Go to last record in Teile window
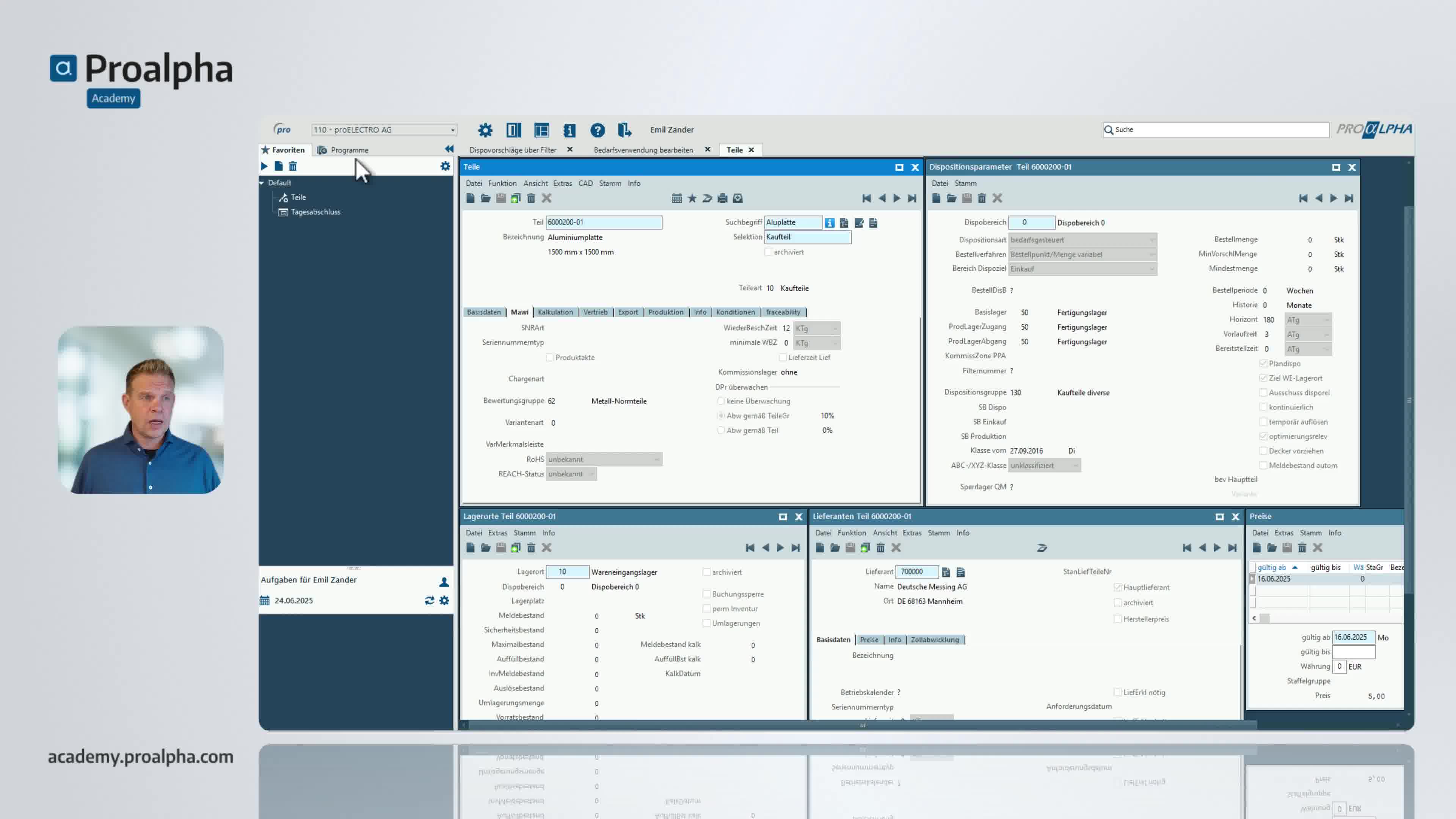 click(x=912, y=198)
